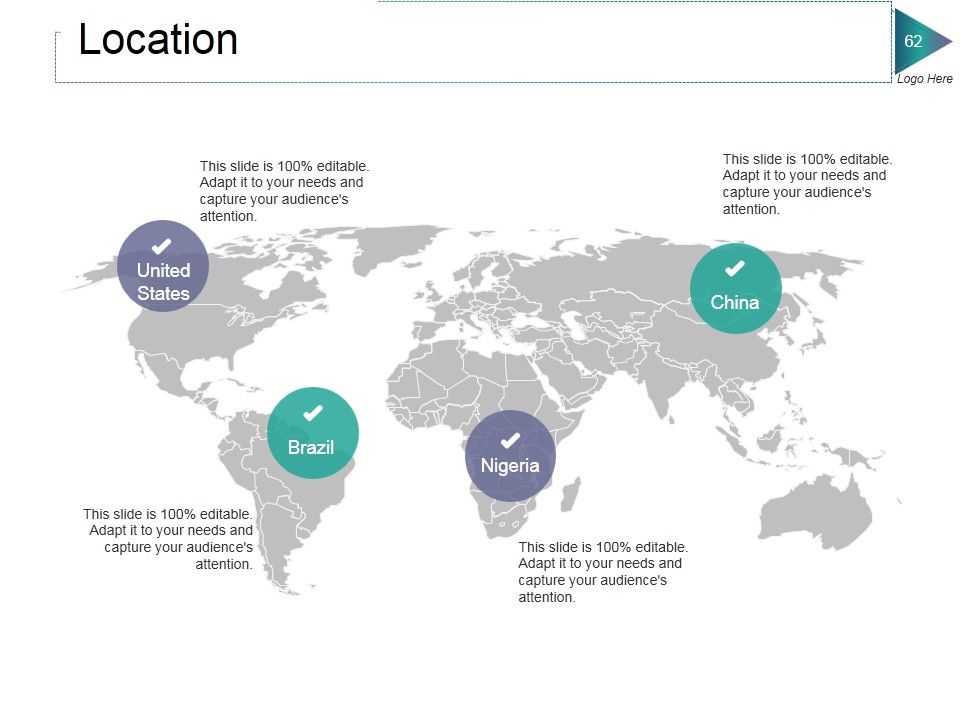Click the slide number 62 triangle
This screenshot has height=720, width=960.
point(922,41)
